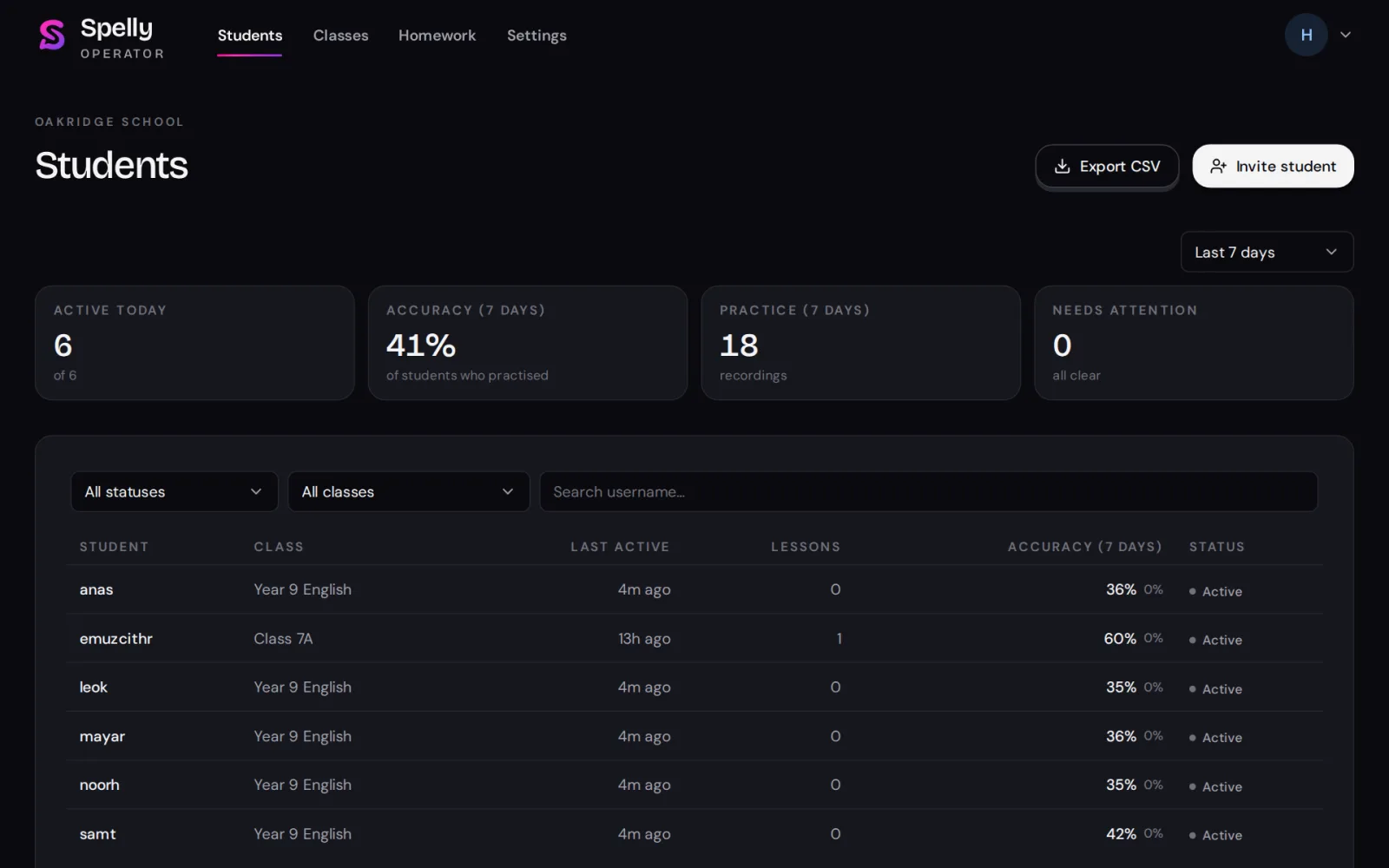Sort by the STATUS column header

pos(1216,547)
